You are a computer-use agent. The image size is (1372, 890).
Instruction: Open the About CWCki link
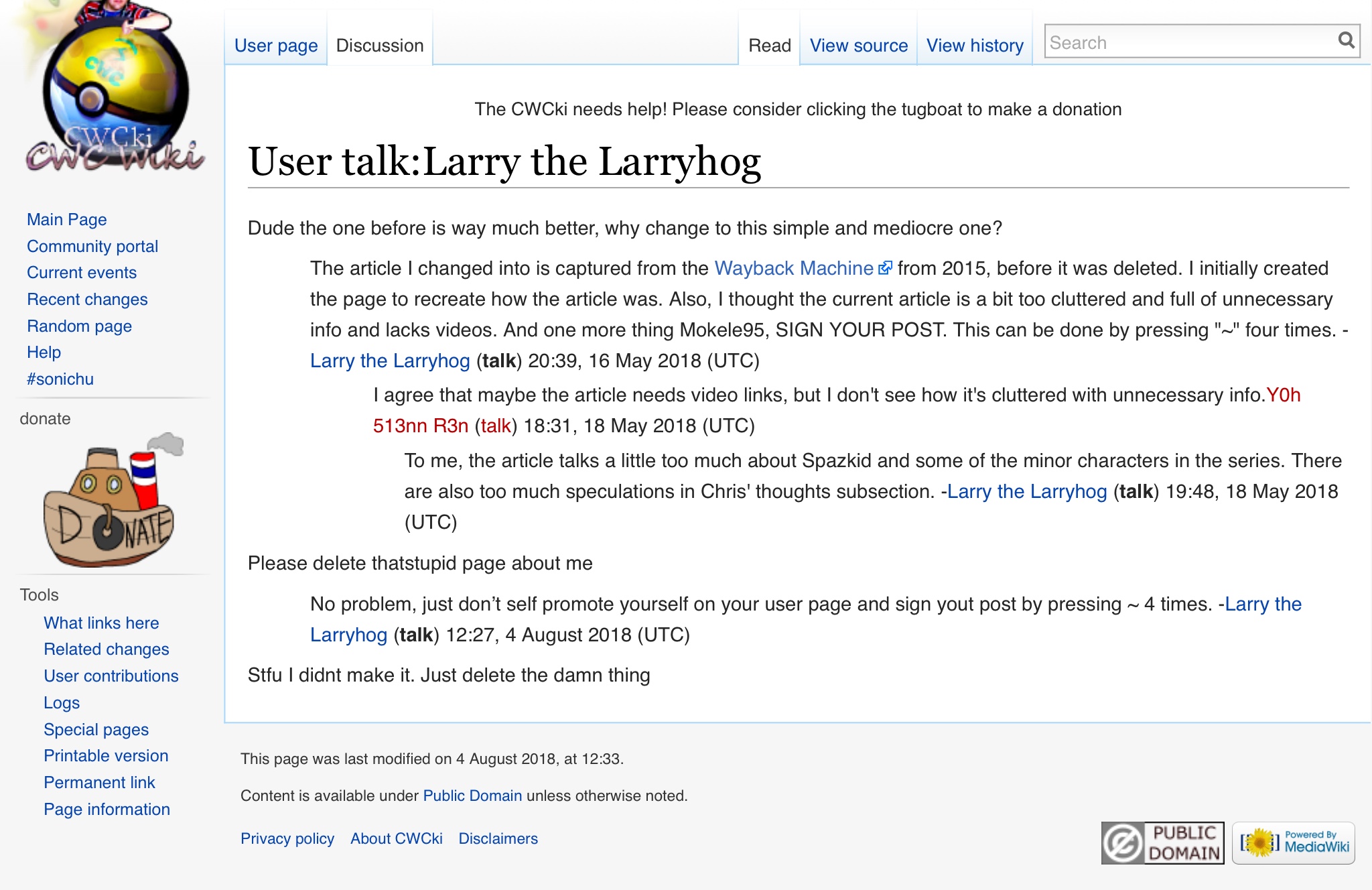(397, 838)
